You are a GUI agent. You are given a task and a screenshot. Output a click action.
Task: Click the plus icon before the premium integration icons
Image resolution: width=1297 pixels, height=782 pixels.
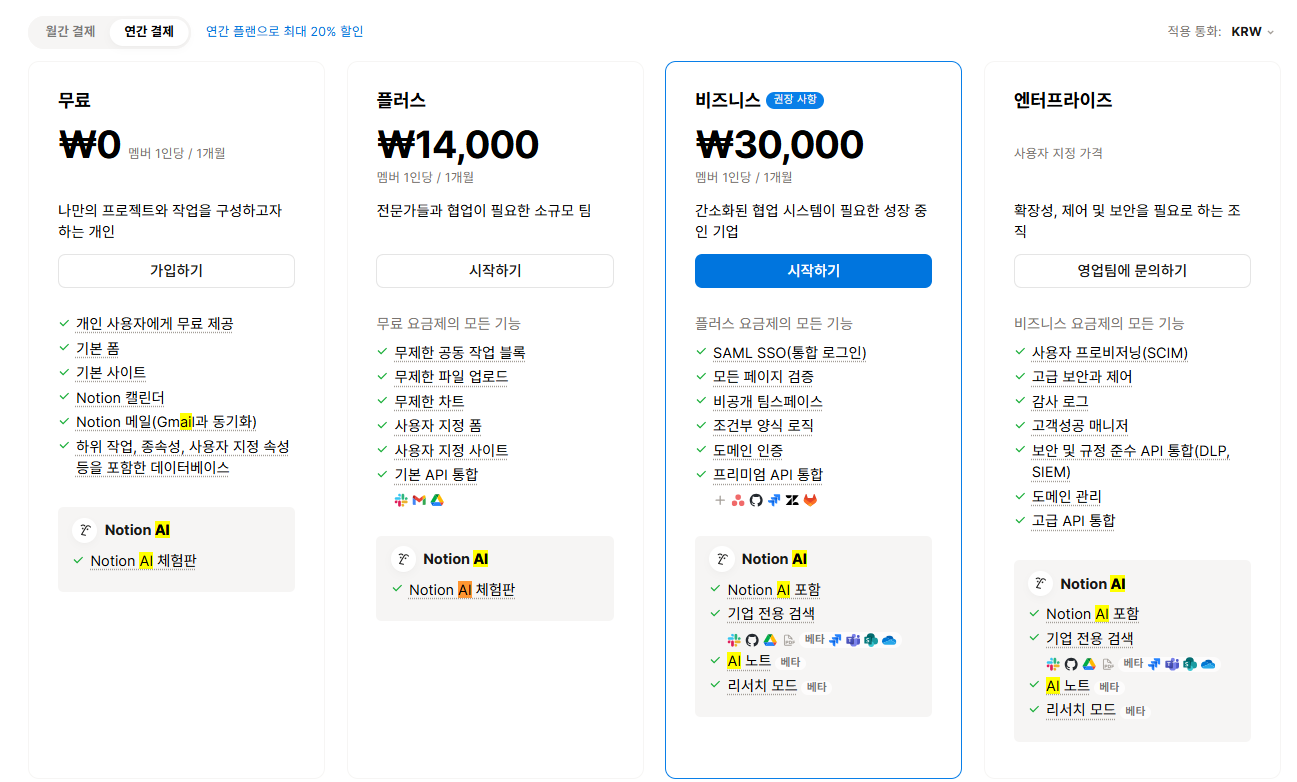[x=720, y=500]
